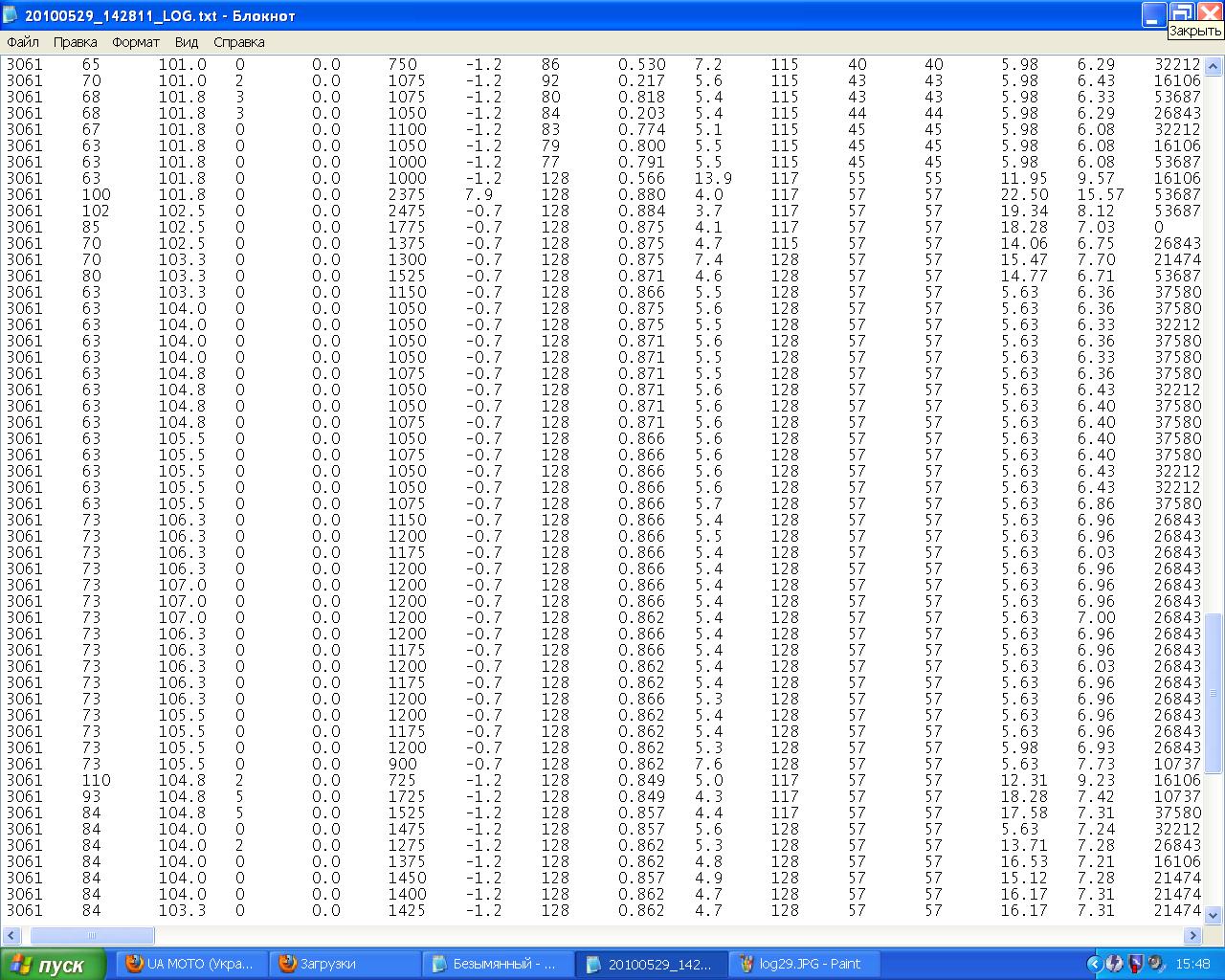Click the horizontal scrollbar right arrow
Viewport: 1225px width, 980px height.
1192,935
